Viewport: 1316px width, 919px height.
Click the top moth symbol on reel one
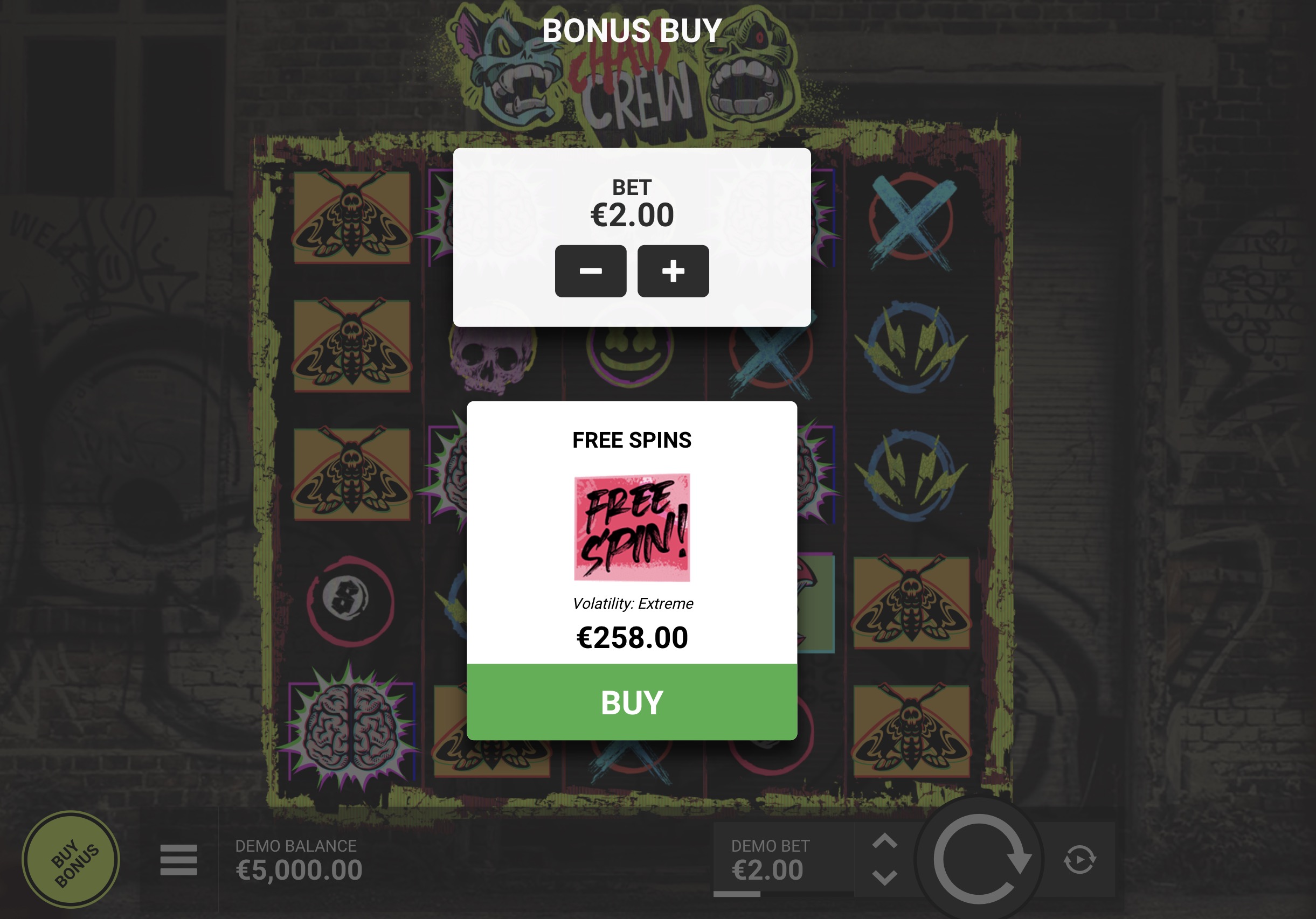(x=352, y=217)
